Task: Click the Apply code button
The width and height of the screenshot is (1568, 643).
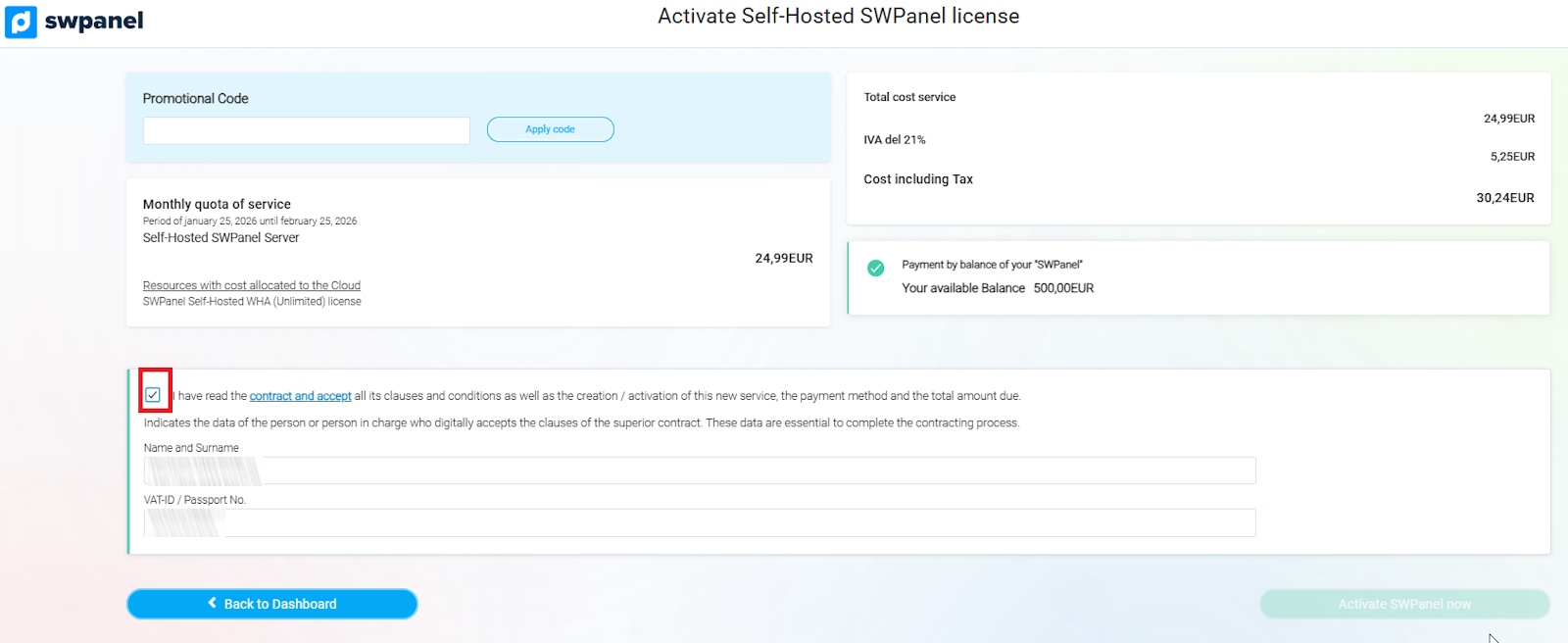Action: click(x=550, y=129)
